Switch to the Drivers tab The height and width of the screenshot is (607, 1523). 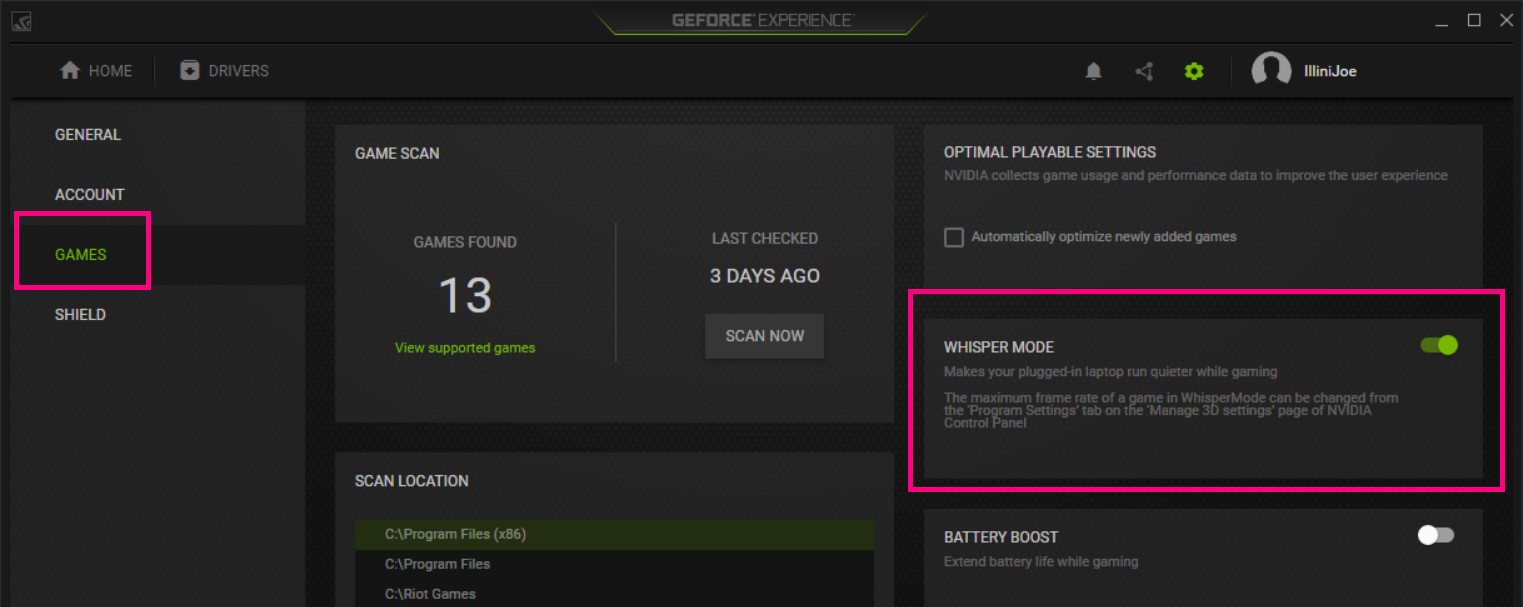[x=224, y=71]
